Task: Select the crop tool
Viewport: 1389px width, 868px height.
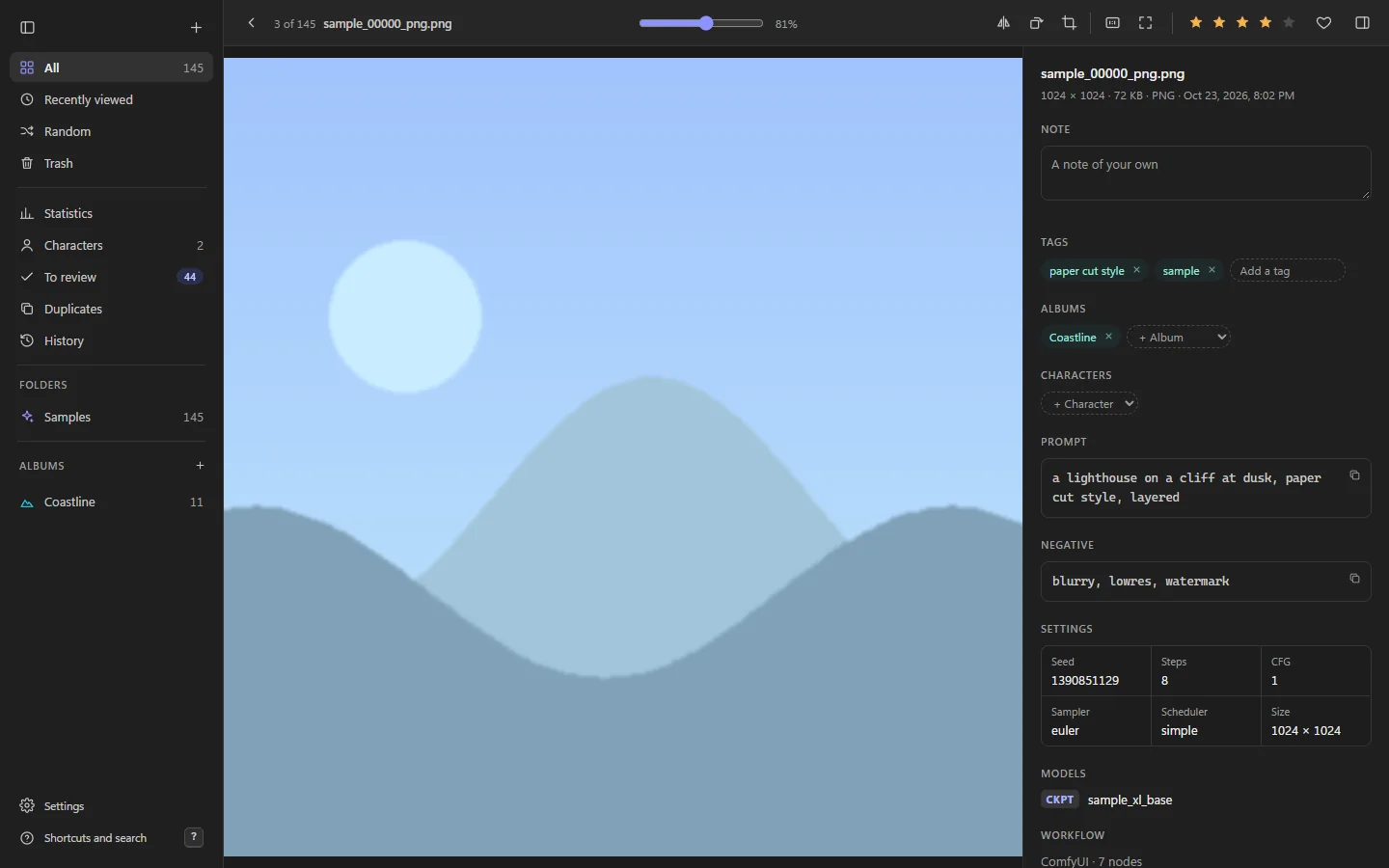Action: (x=1069, y=23)
